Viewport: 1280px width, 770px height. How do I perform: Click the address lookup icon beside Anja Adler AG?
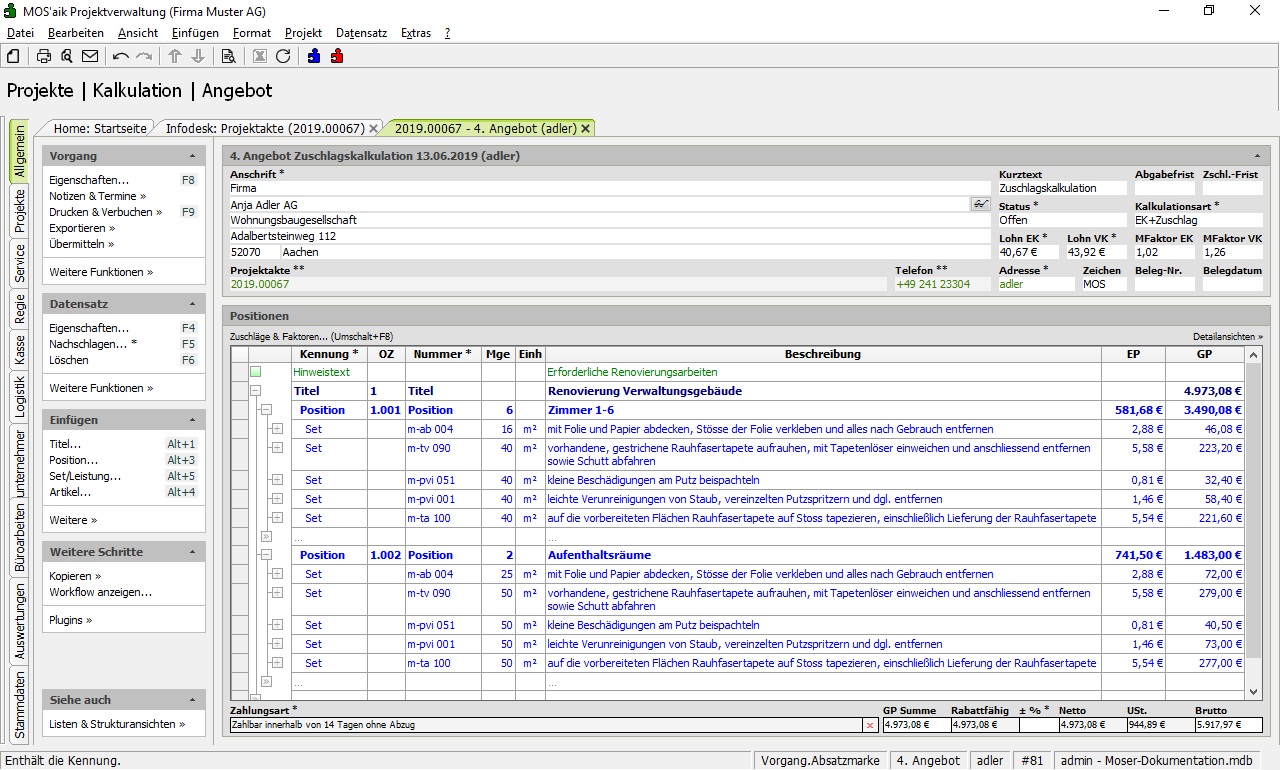[x=980, y=204]
